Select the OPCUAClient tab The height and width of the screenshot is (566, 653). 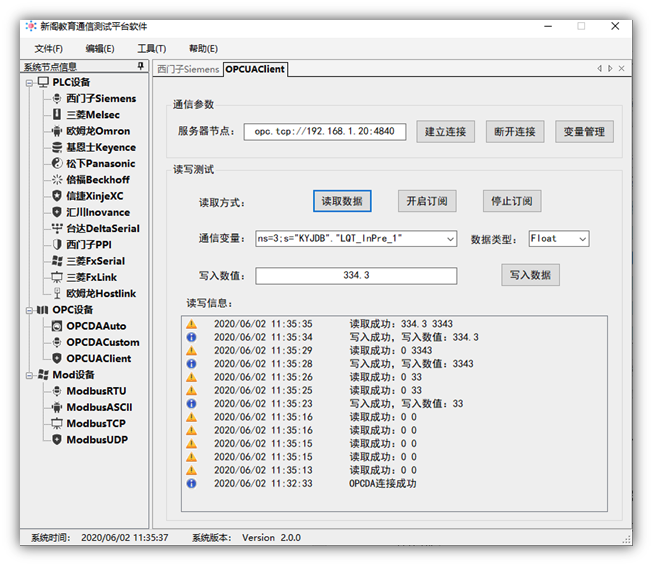pos(255,69)
